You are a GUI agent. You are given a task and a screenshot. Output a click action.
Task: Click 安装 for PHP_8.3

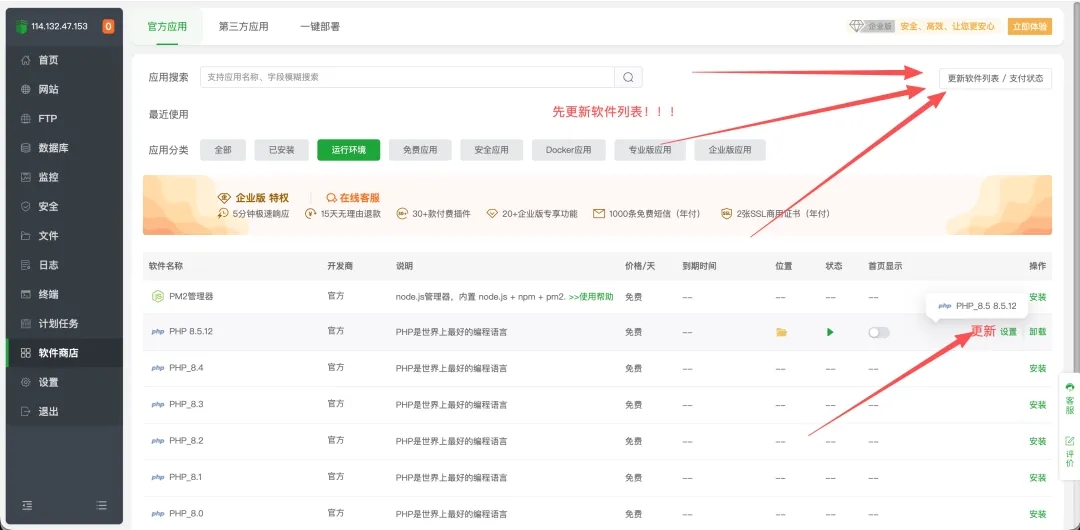(x=1037, y=405)
